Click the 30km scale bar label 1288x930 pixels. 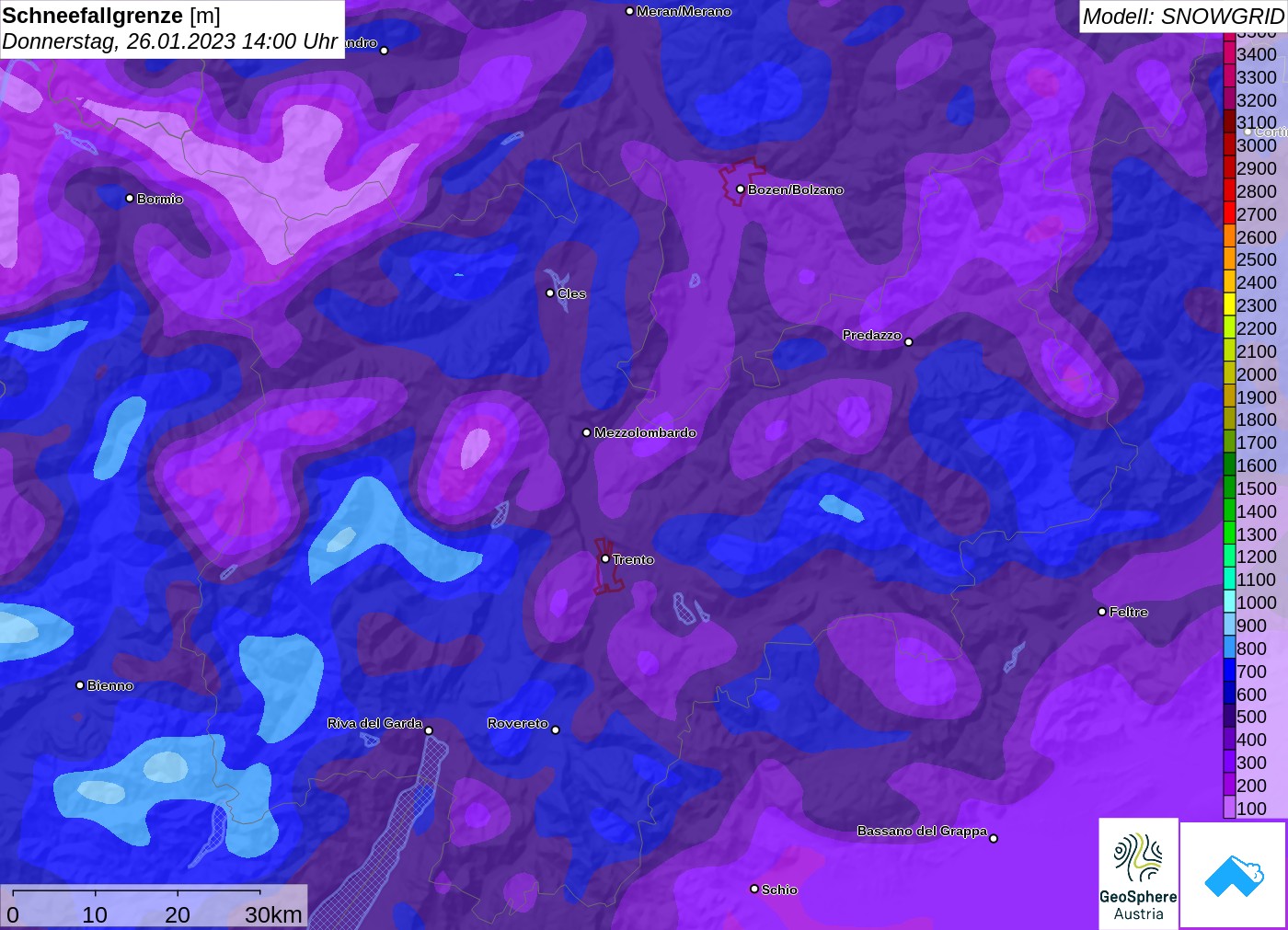[x=273, y=914]
